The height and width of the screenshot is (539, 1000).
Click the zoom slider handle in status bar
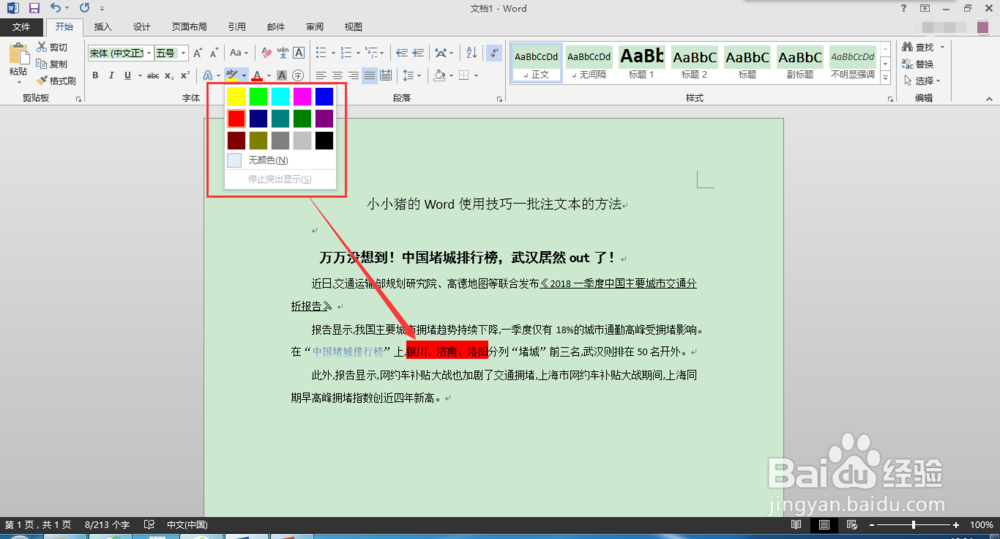[913, 525]
